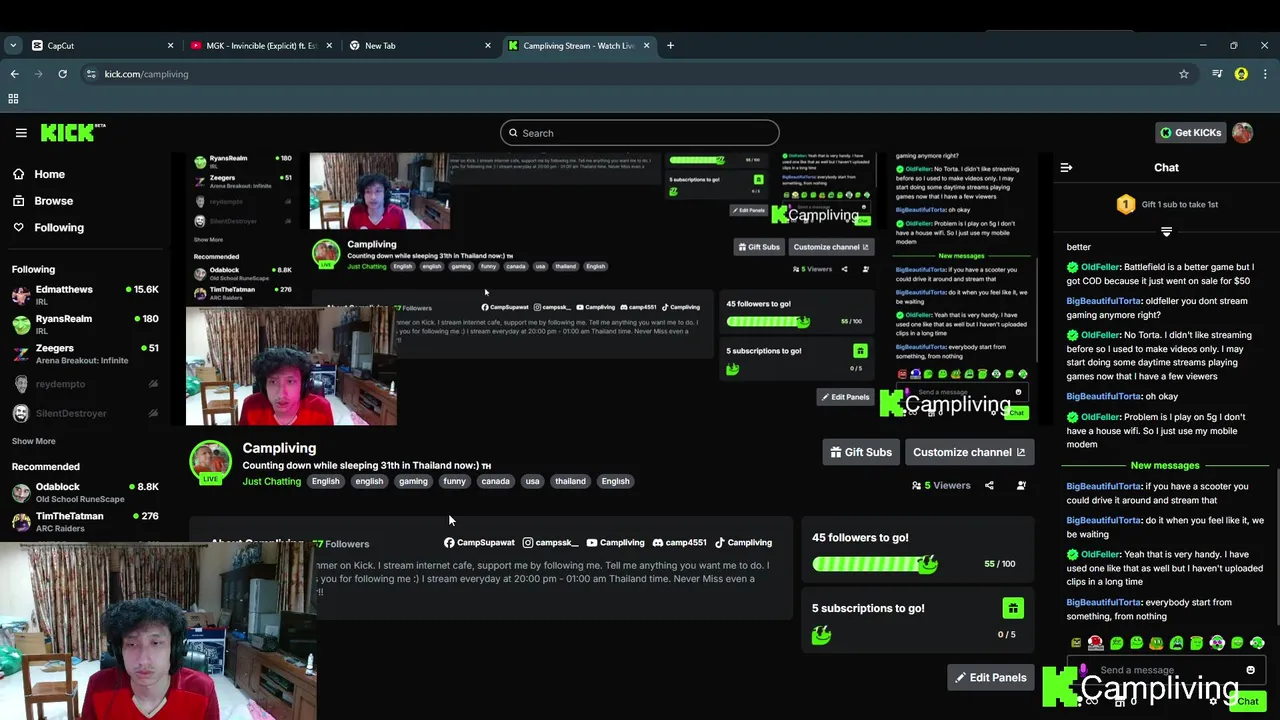Open the Campliving TikTok link
This screenshot has height=720, width=1280.
click(743, 542)
